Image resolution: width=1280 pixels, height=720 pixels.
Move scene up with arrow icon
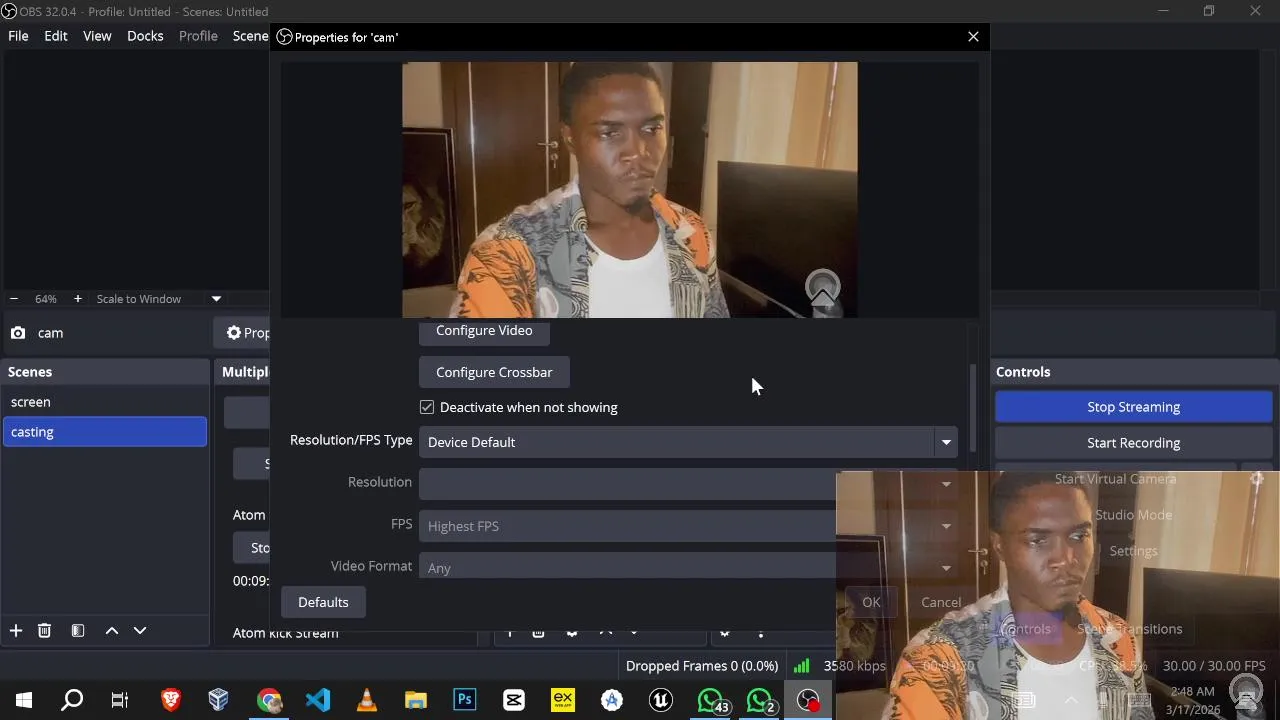[112, 630]
